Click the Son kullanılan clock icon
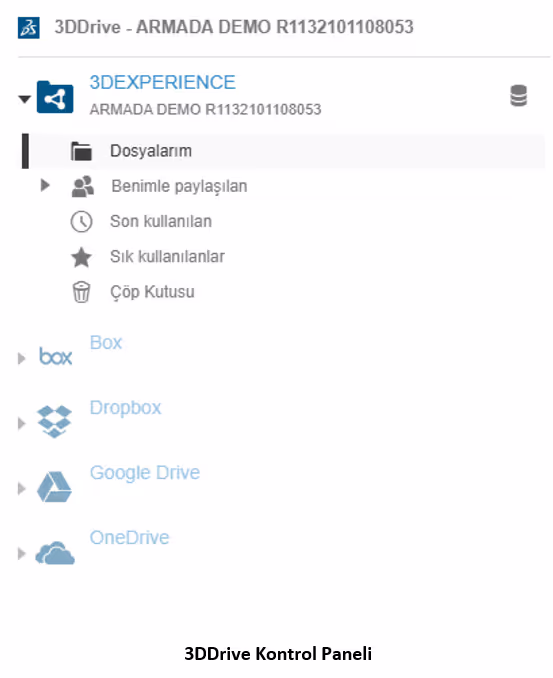 81,222
